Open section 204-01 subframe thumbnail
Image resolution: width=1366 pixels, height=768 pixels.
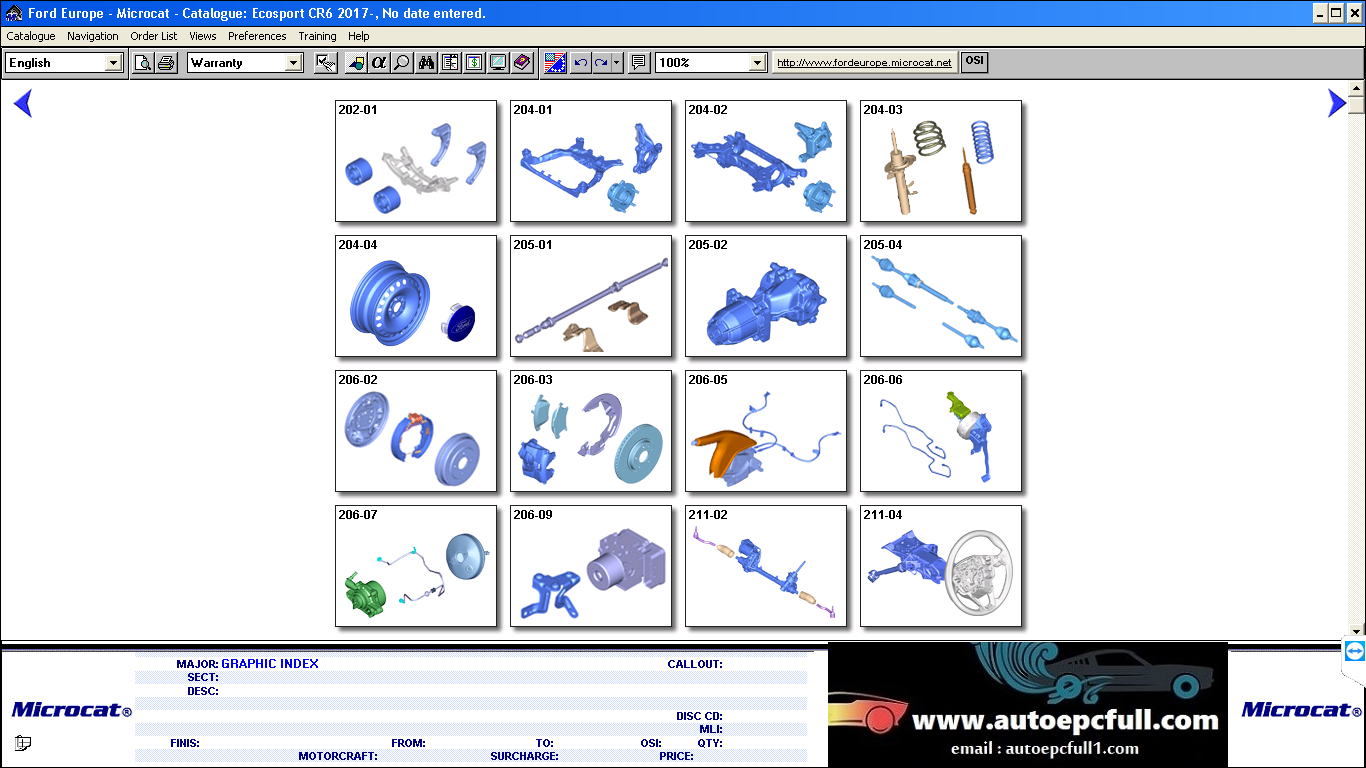591,161
